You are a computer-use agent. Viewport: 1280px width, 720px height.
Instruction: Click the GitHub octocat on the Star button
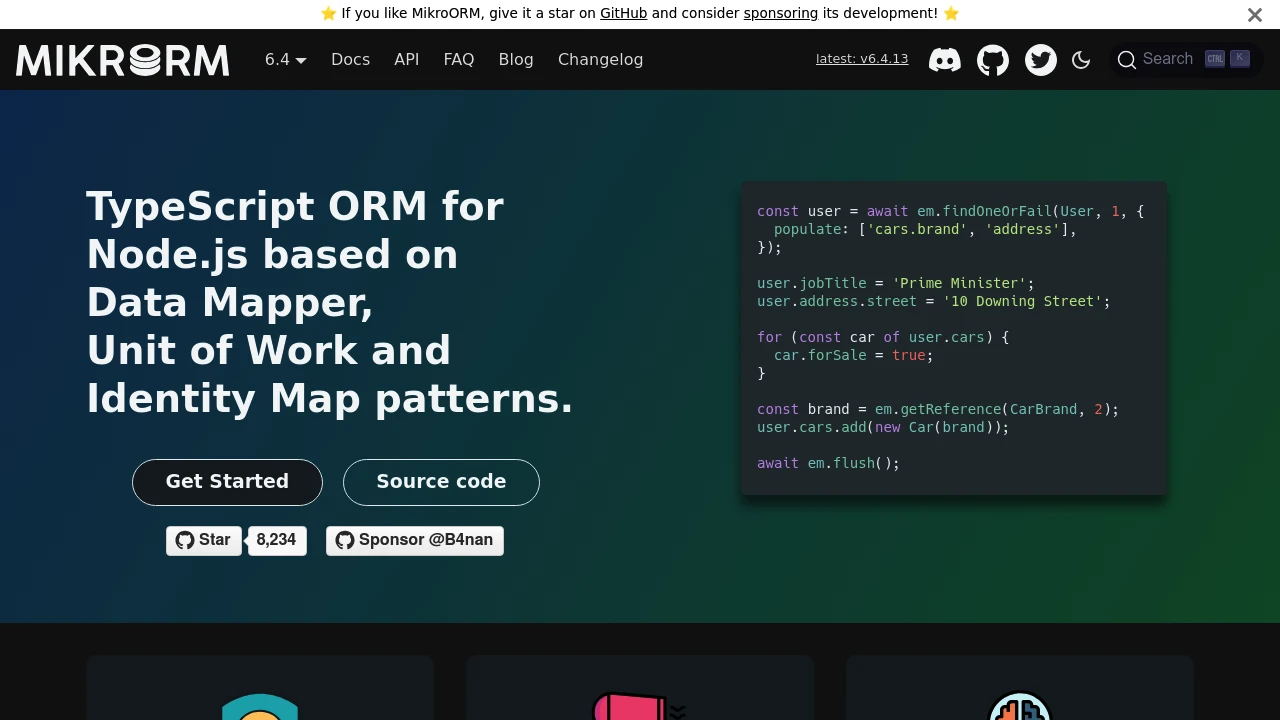click(x=183, y=540)
